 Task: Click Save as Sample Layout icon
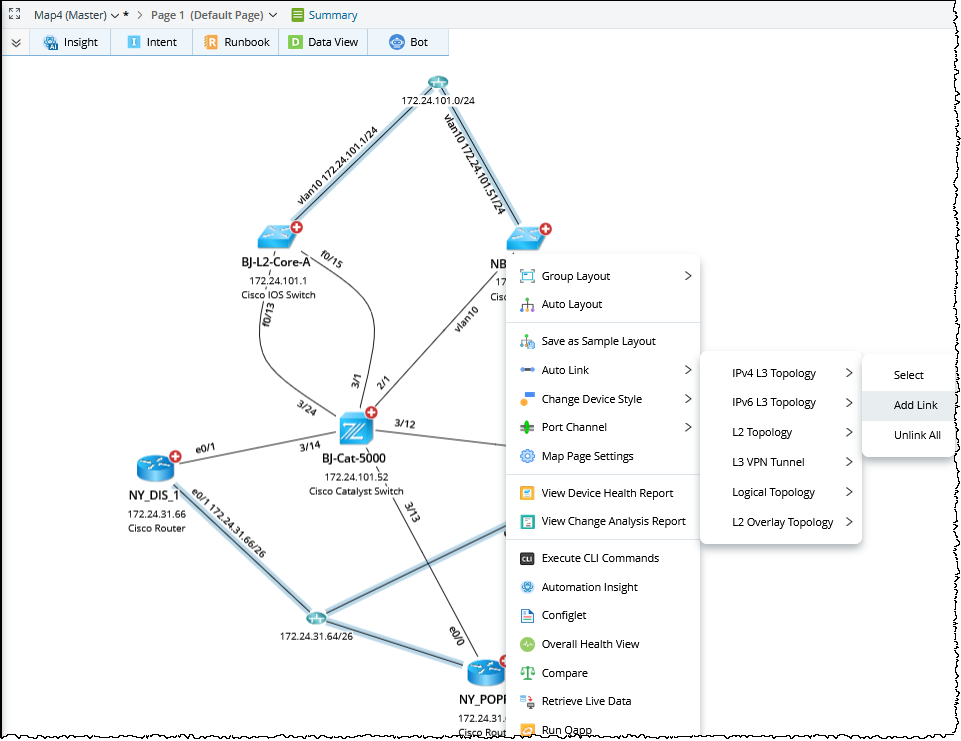pyautogui.click(x=527, y=341)
